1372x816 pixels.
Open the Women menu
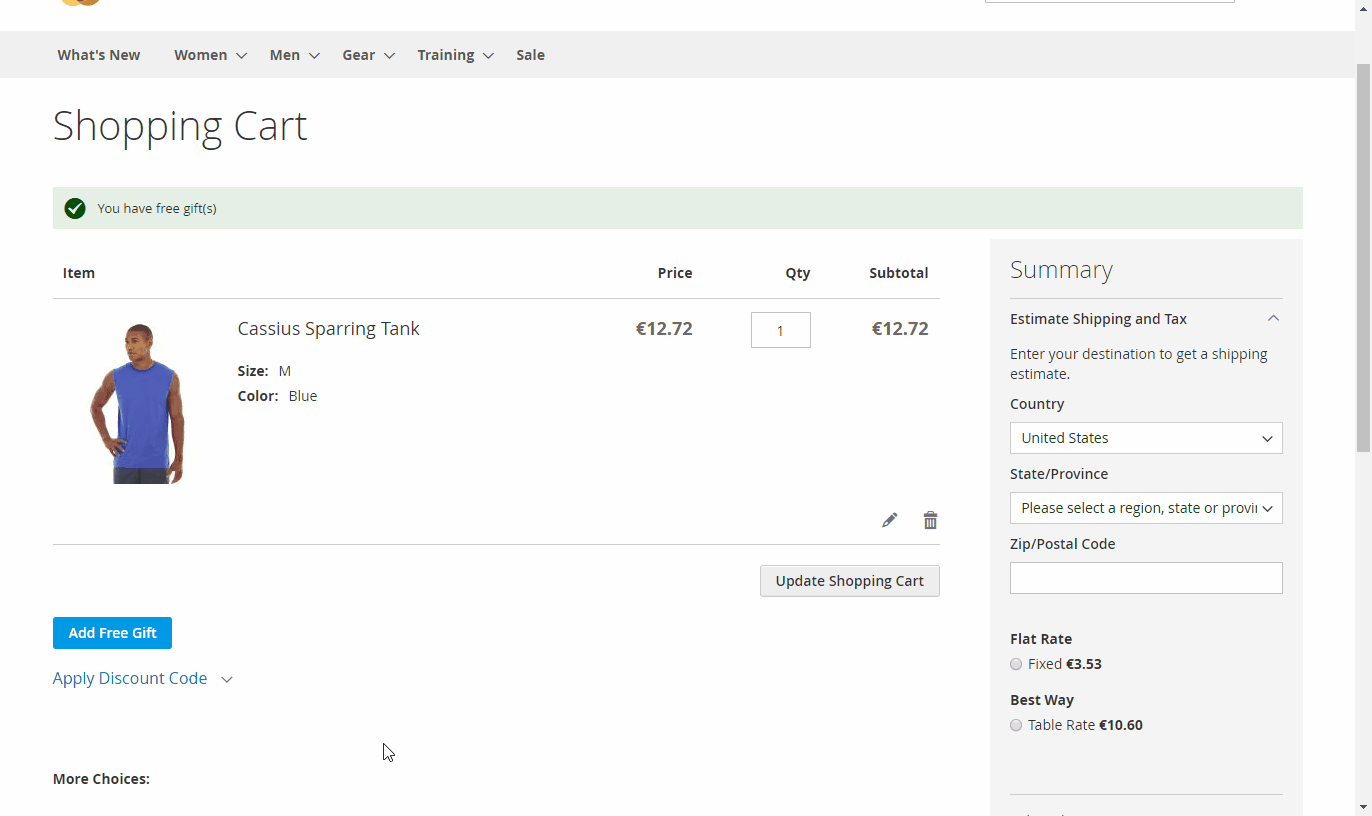point(210,55)
